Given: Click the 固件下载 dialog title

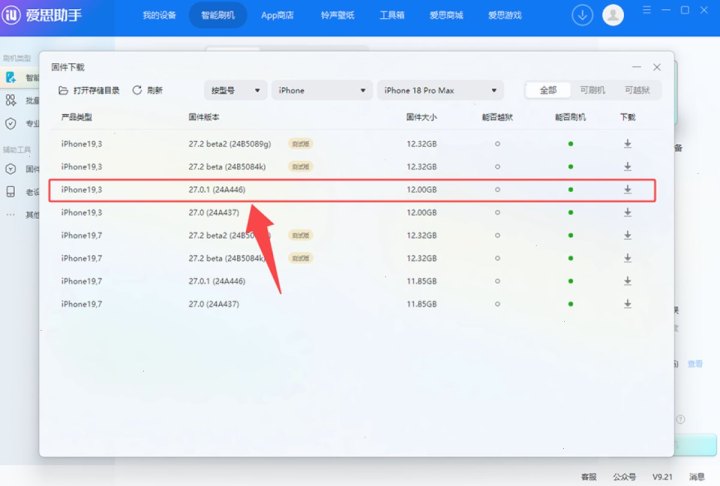Looking at the screenshot, I should [68, 67].
